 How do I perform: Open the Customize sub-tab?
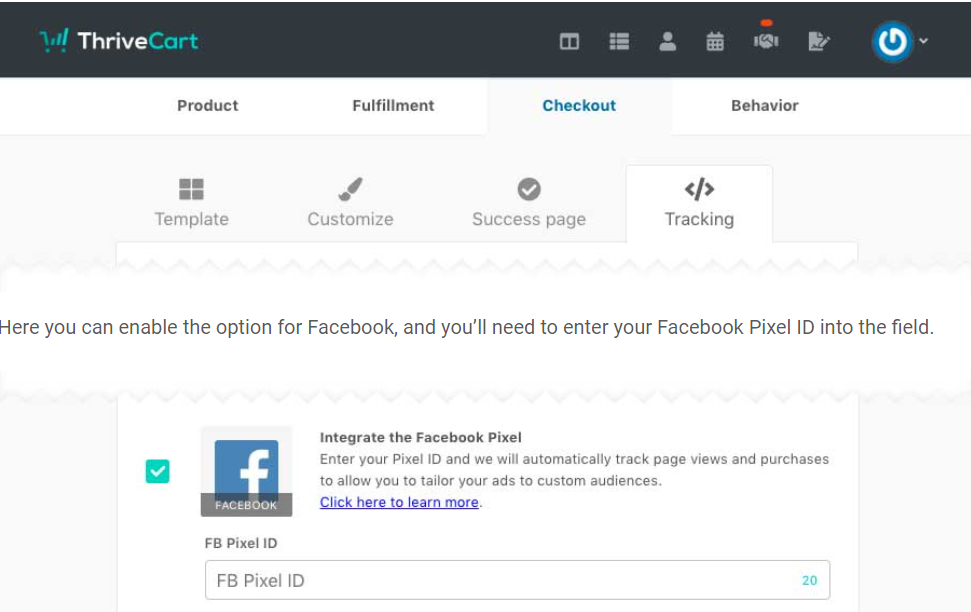coord(350,204)
